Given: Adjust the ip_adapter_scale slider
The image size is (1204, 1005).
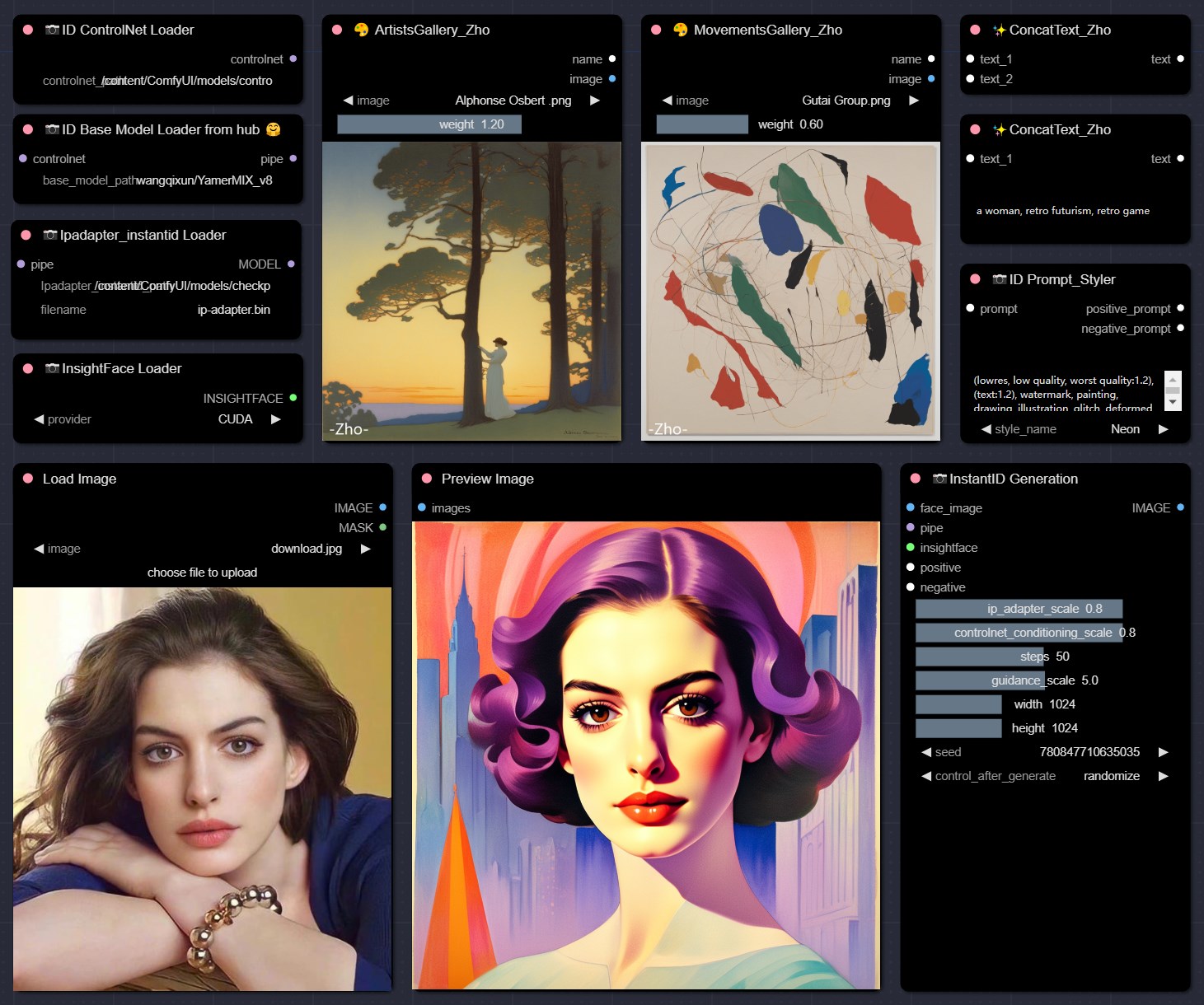Looking at the screenshot, I should tap(1019, 609).
